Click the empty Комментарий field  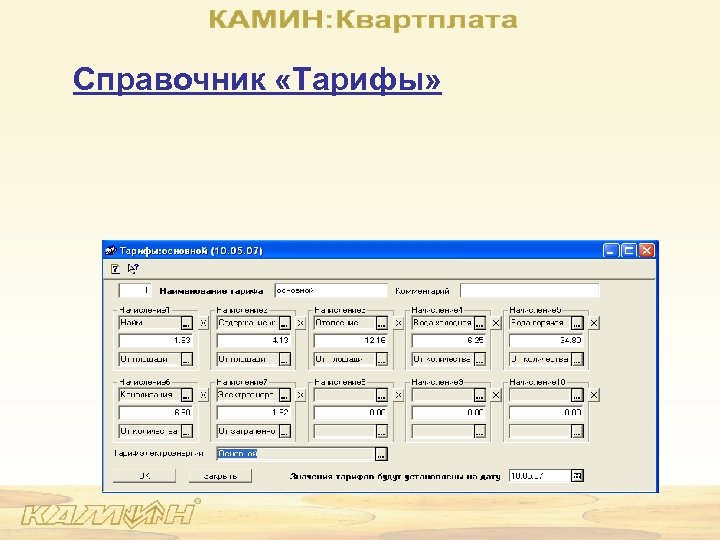[529, 291]
